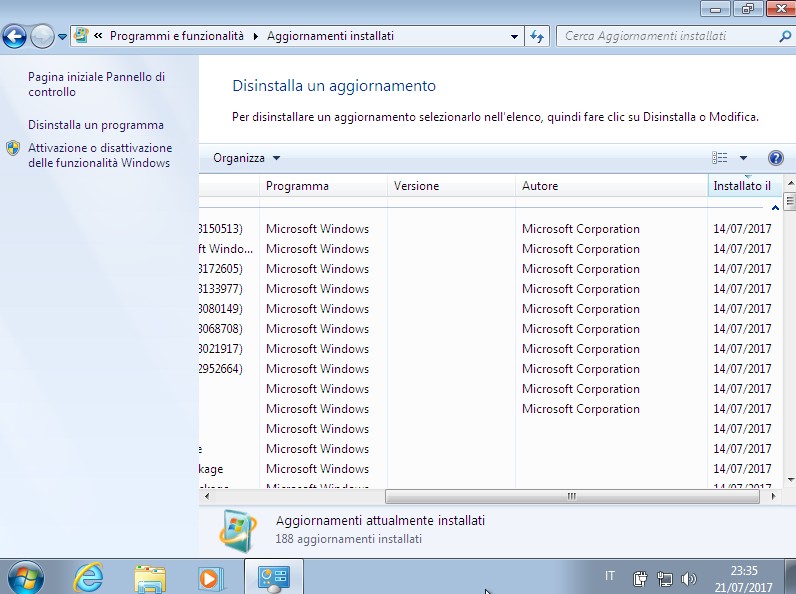Open the address bar history dropdown
This screenshot has height=594, width=796.
(514, 37)
